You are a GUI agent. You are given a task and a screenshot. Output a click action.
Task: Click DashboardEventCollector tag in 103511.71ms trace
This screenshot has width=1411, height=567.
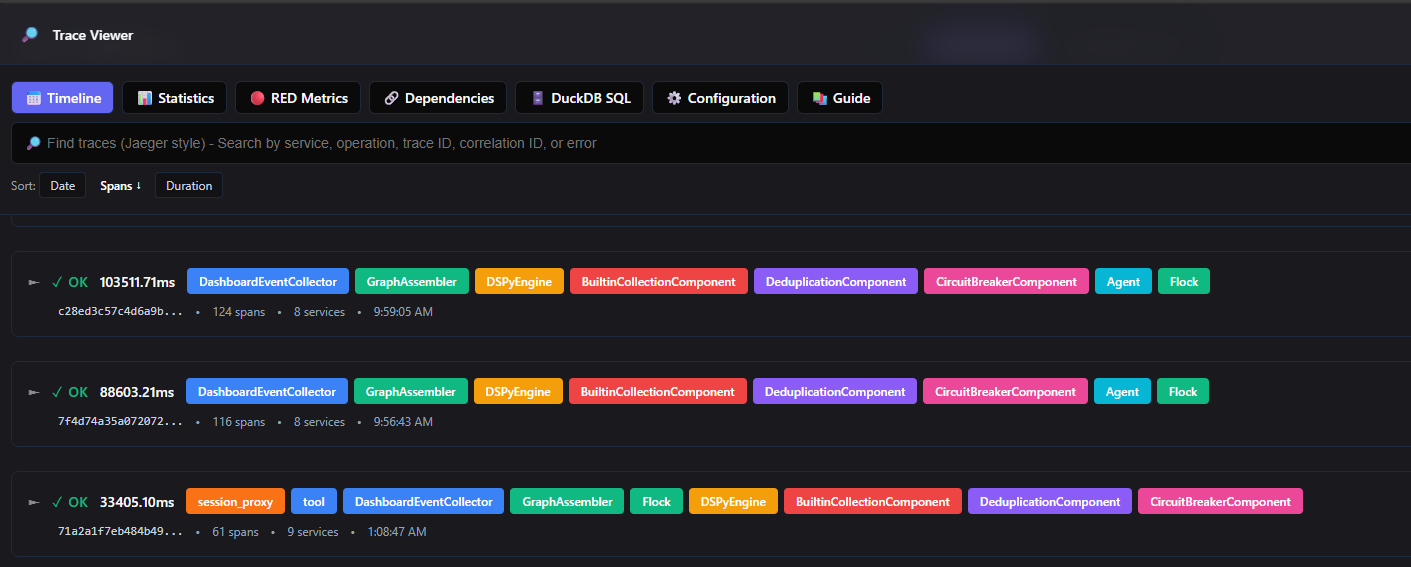coord(268,282)
